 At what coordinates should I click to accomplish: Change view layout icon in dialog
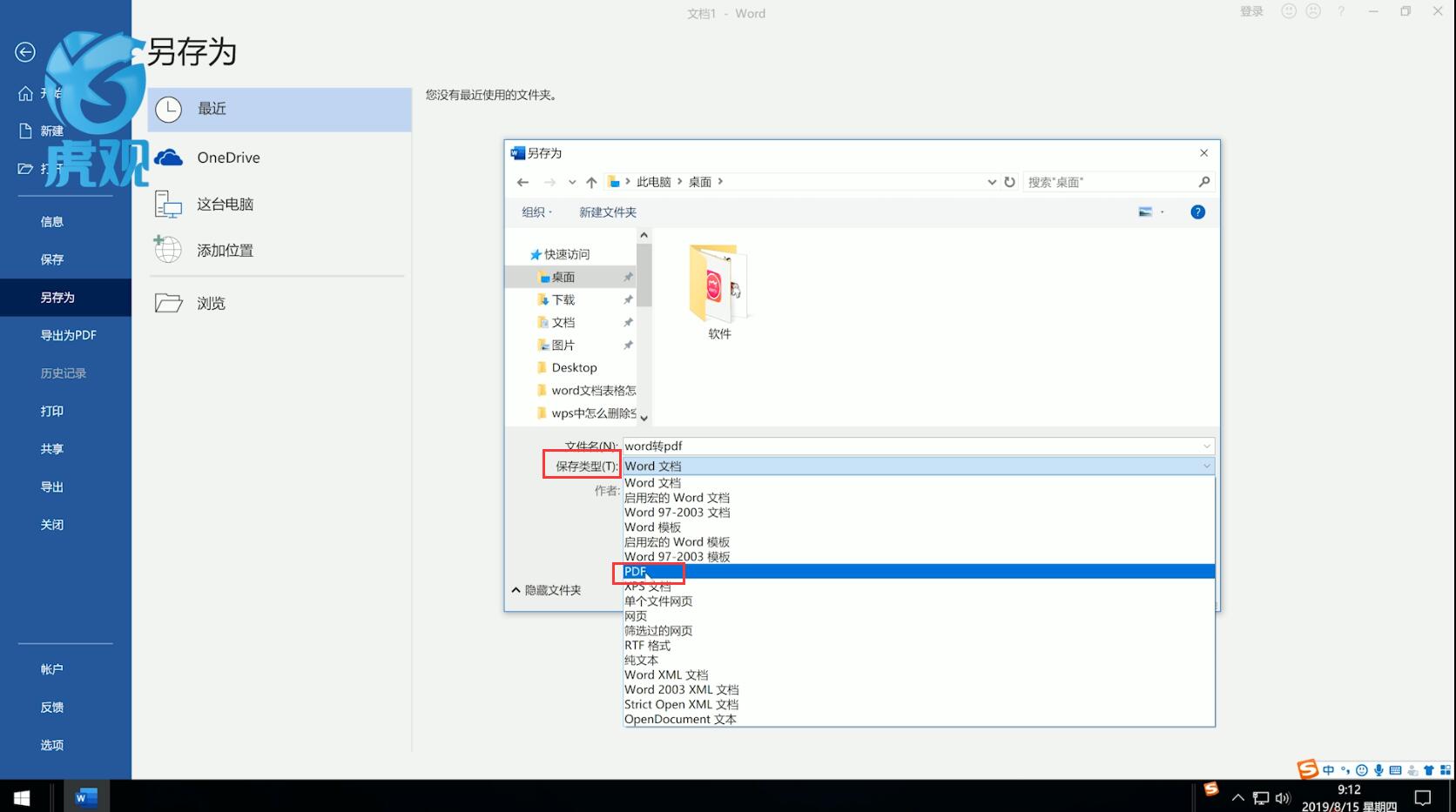tap(1145, 211)
